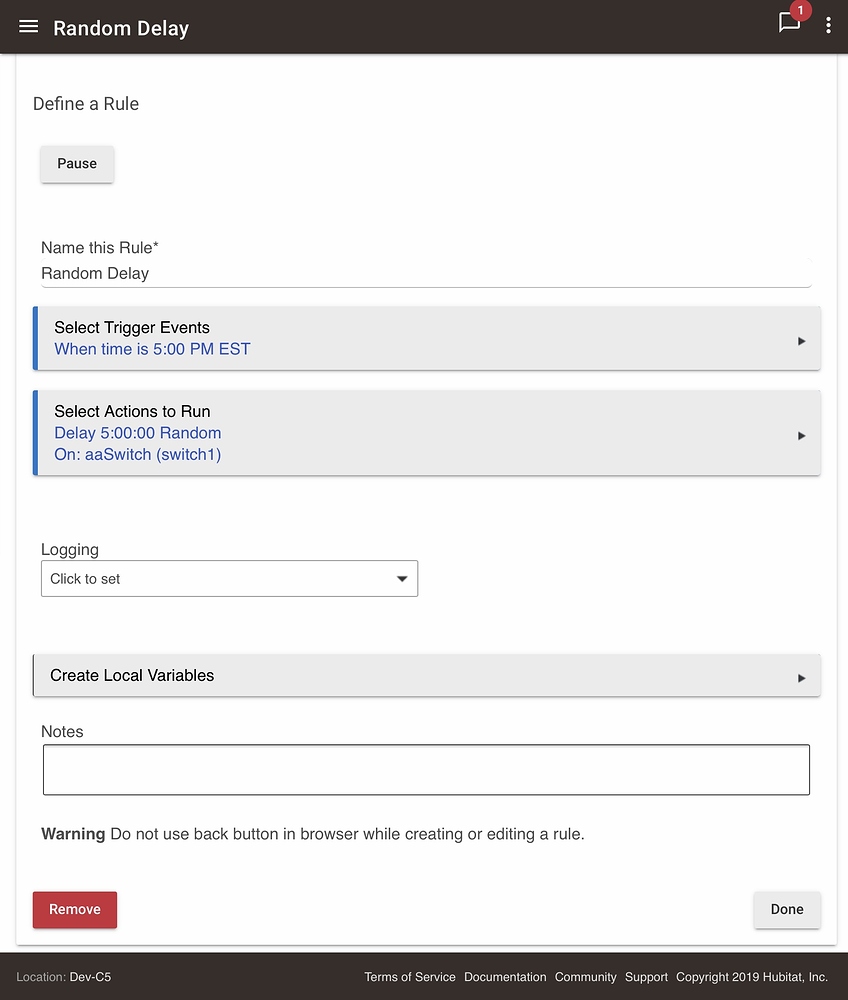This screenshot has height=1000, width=848.
Task: Finish editing with the Done button
Action: 787,909
